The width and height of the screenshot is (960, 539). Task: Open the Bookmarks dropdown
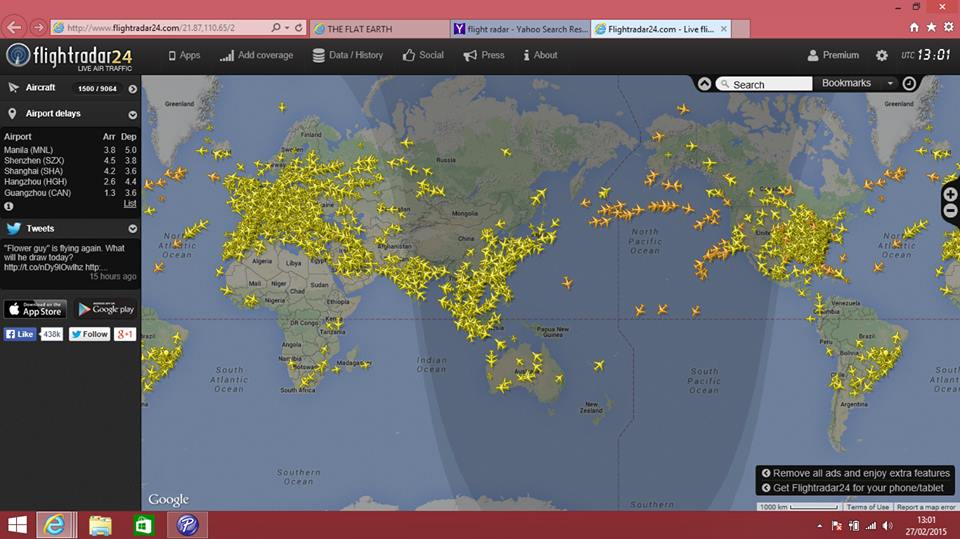[856, 83]
